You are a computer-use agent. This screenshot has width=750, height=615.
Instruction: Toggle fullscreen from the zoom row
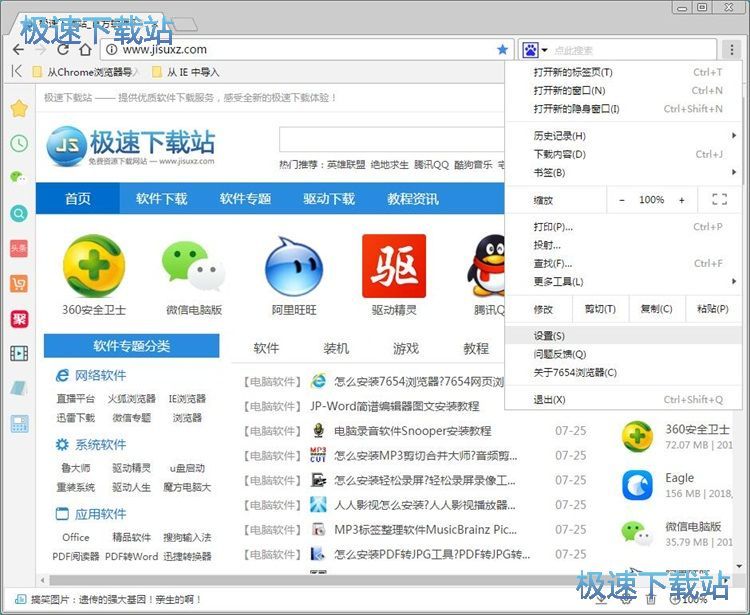[x=719, y=200]
